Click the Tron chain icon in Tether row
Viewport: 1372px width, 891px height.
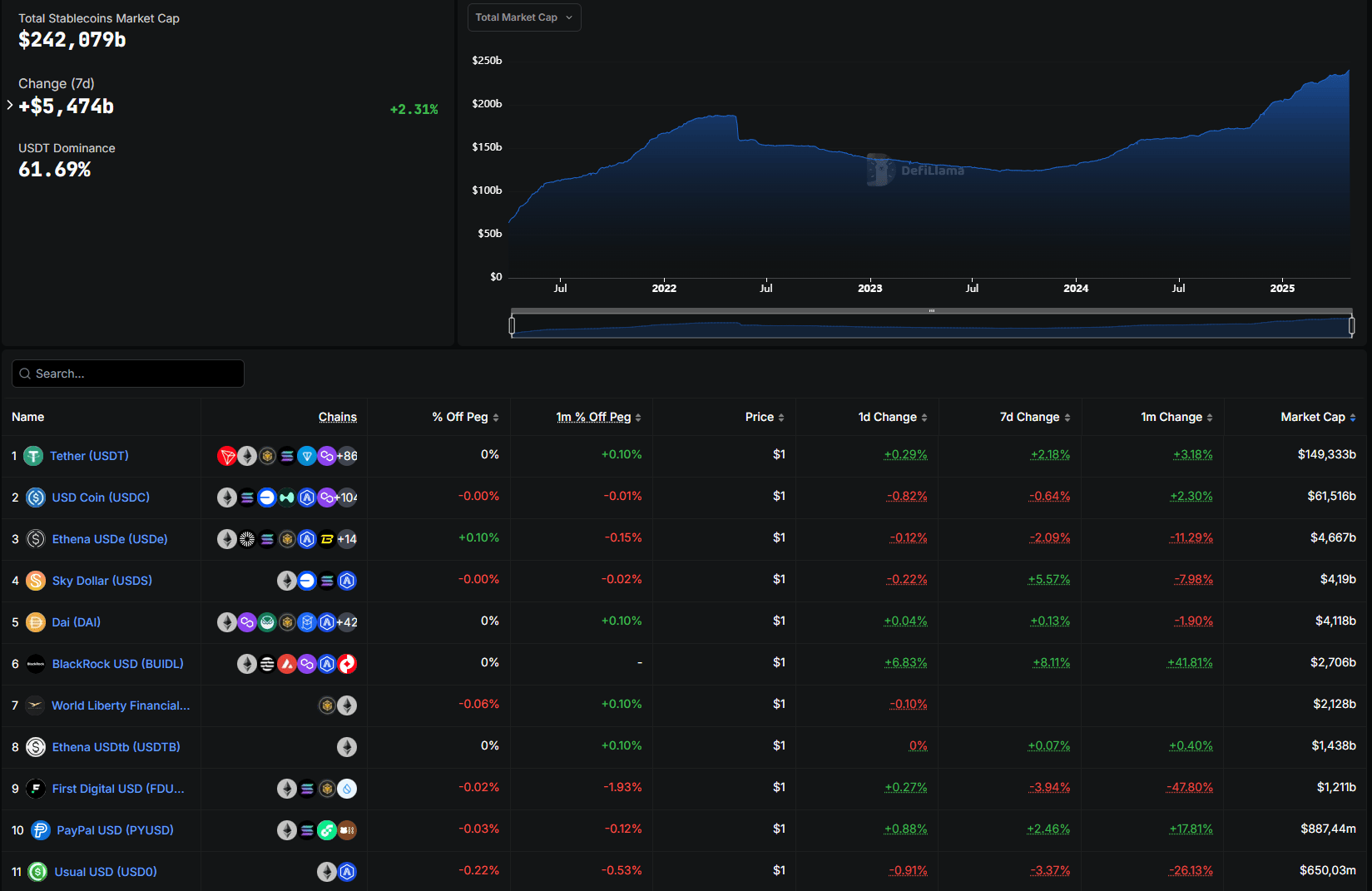[226, 456]
